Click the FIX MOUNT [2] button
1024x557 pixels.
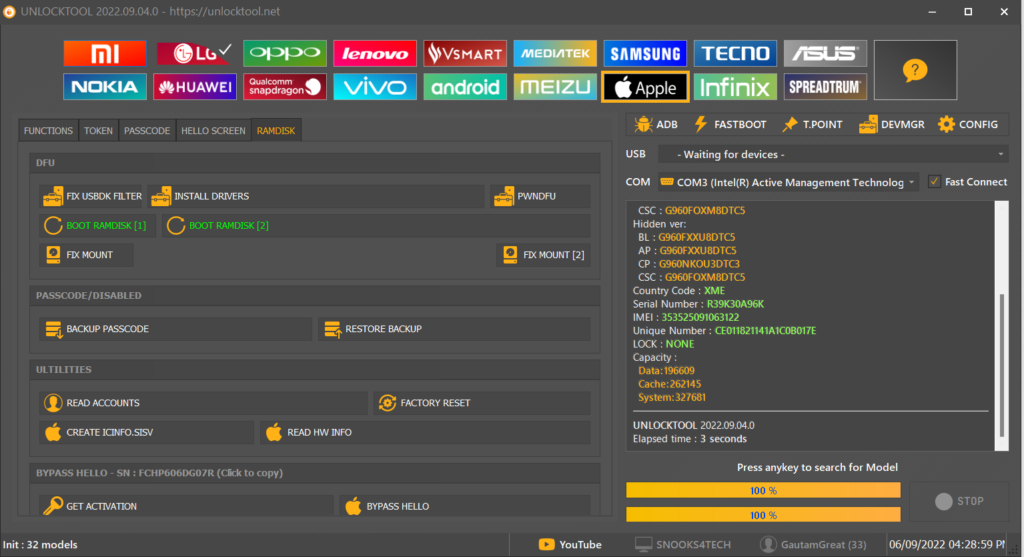[x=543, y=255]
